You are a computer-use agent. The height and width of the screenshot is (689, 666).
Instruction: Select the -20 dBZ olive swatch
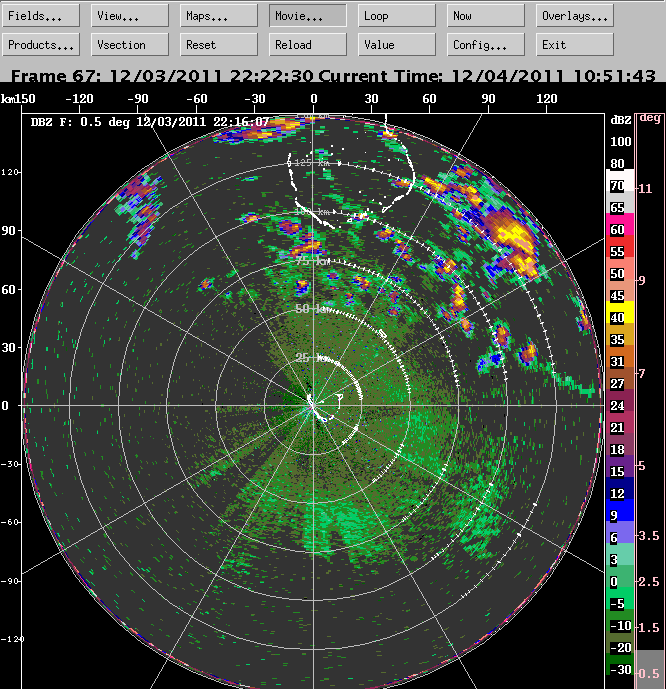pyautogui.click(x=620, y=642)
